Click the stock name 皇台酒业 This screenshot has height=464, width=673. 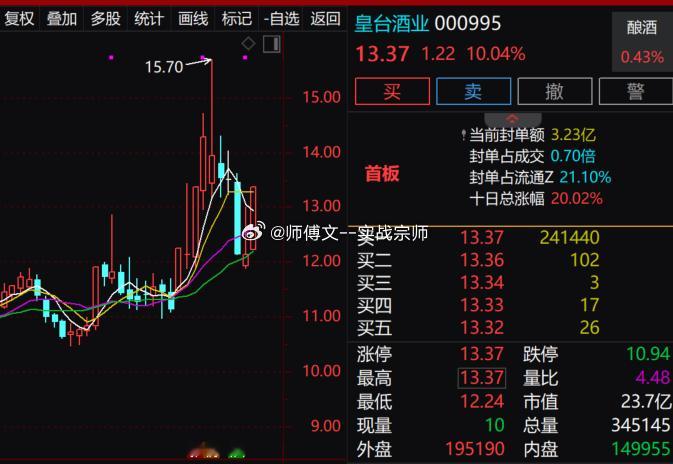[391, 24]
